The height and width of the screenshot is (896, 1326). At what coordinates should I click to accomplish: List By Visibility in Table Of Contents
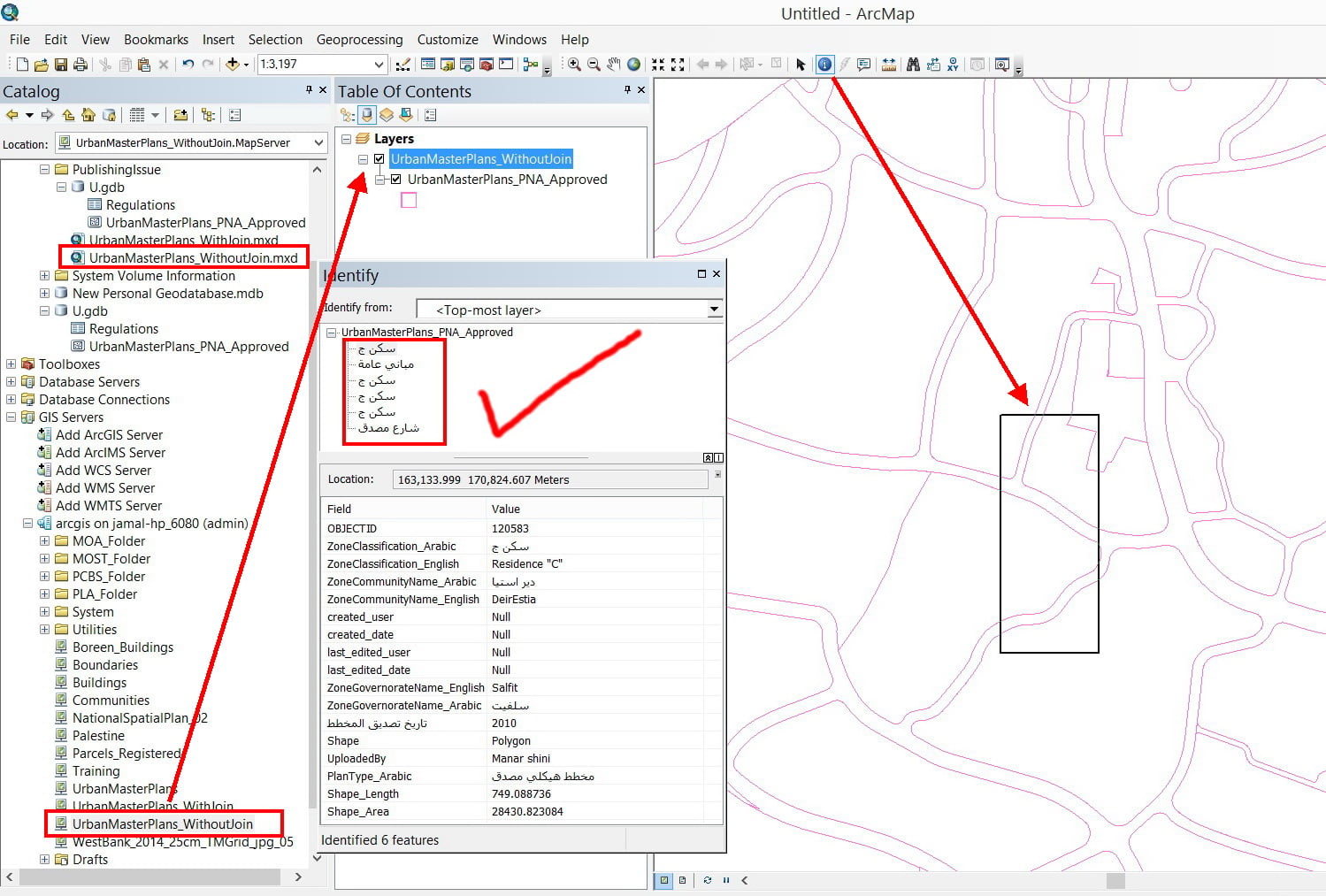coord(387,115)
